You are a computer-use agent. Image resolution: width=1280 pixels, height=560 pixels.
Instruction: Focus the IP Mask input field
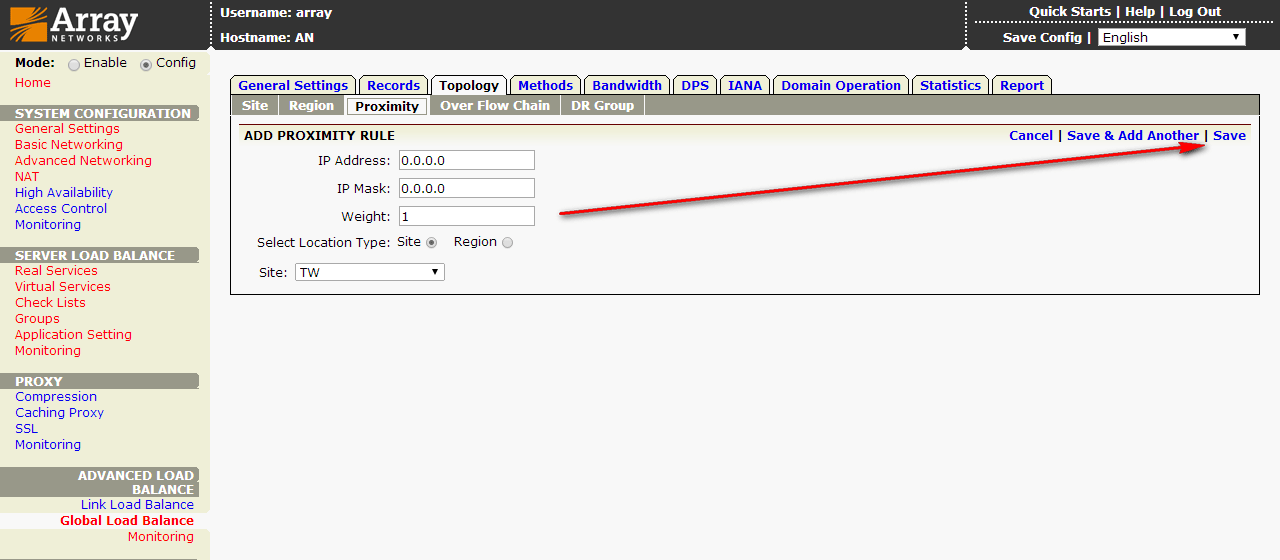467,188
